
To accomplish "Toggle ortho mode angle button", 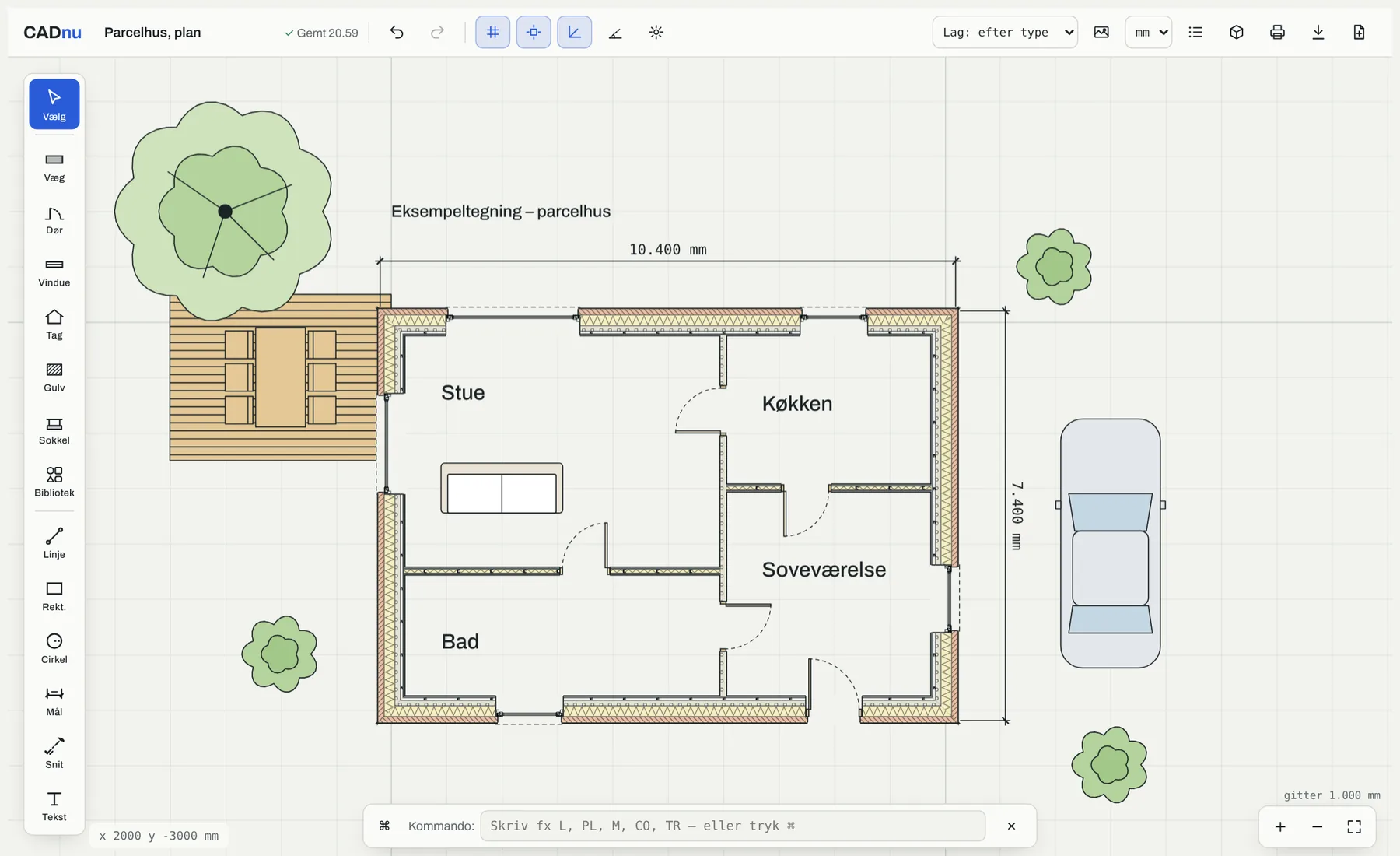I will click(x=574, y=32).
